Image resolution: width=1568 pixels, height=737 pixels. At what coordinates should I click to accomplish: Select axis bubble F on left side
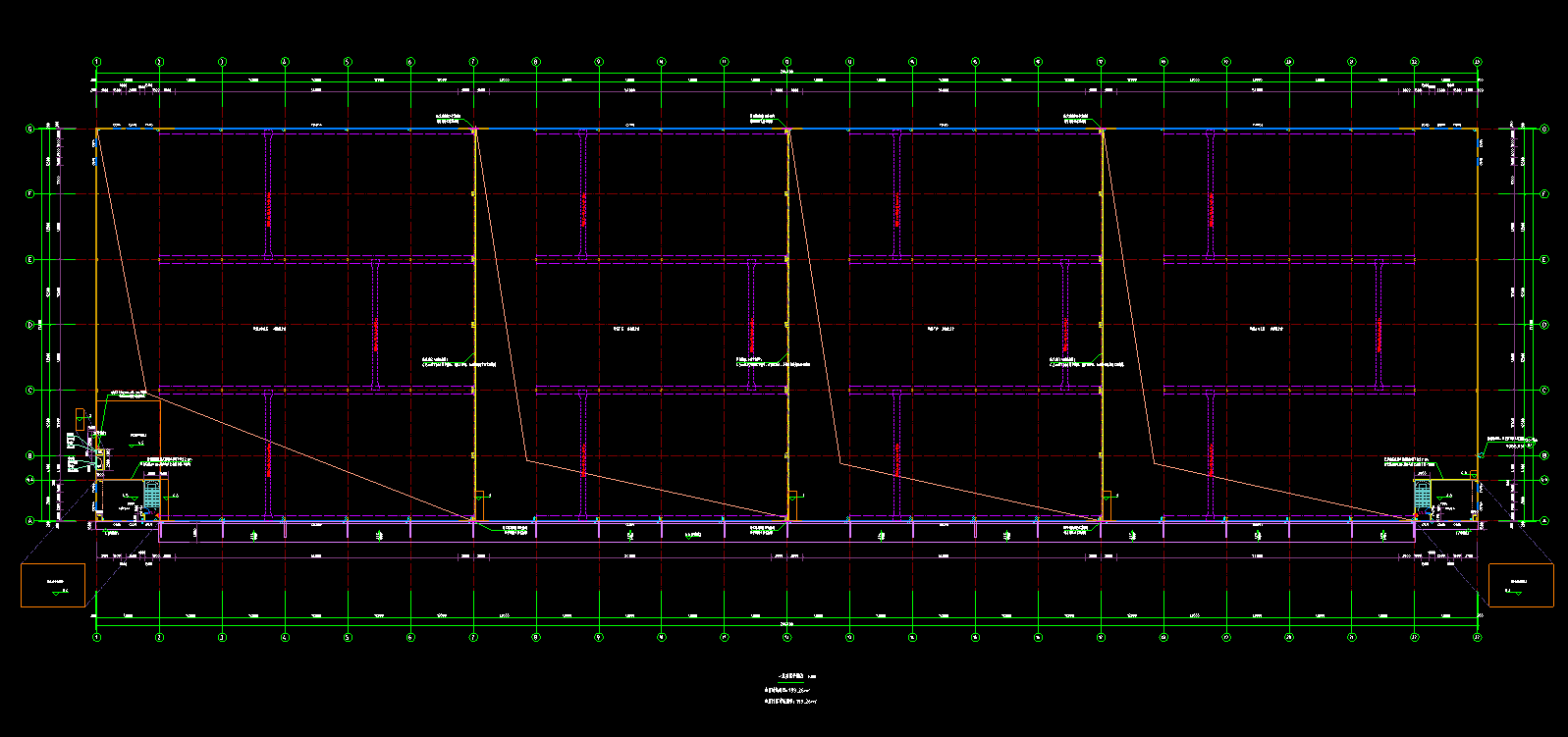point(29,194)
